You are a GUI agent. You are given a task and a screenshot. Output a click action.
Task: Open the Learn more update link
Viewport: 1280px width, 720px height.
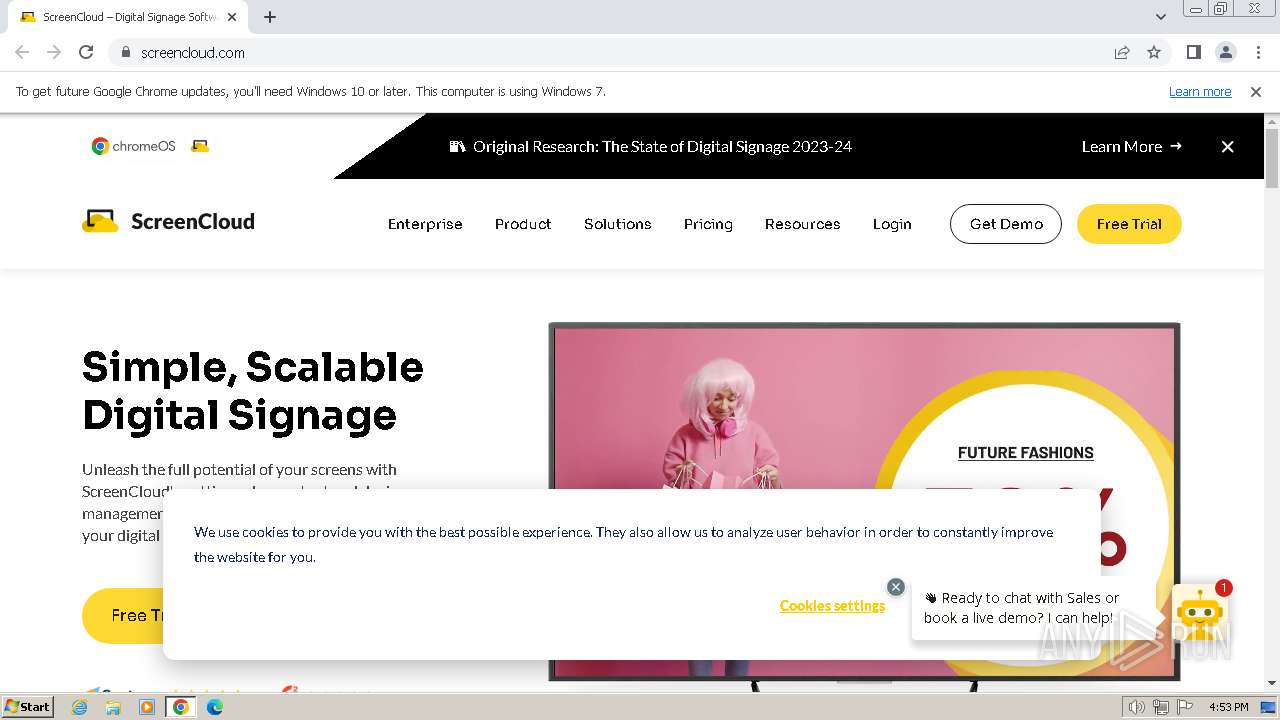coord(1200,92)
